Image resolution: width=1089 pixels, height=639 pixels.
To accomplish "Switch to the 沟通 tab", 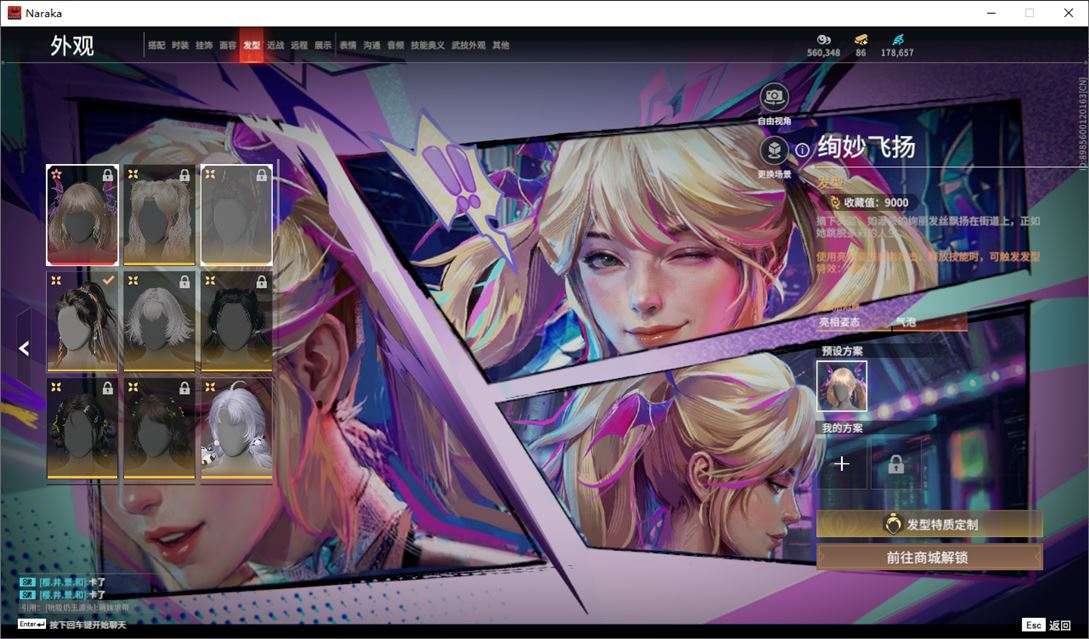I will pos(372,45).
